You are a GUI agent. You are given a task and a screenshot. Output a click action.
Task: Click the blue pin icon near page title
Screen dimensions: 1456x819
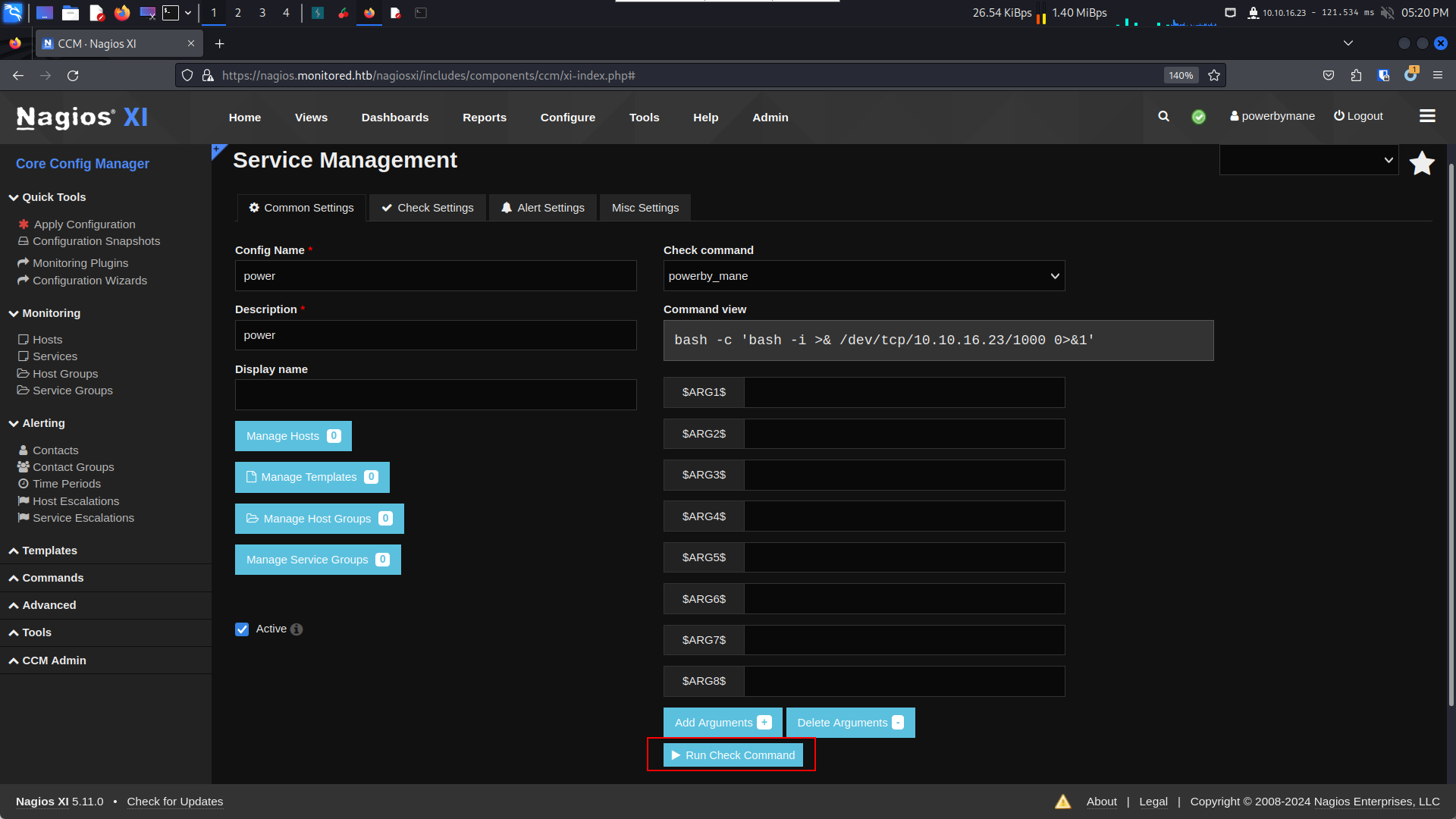(218, 151)
